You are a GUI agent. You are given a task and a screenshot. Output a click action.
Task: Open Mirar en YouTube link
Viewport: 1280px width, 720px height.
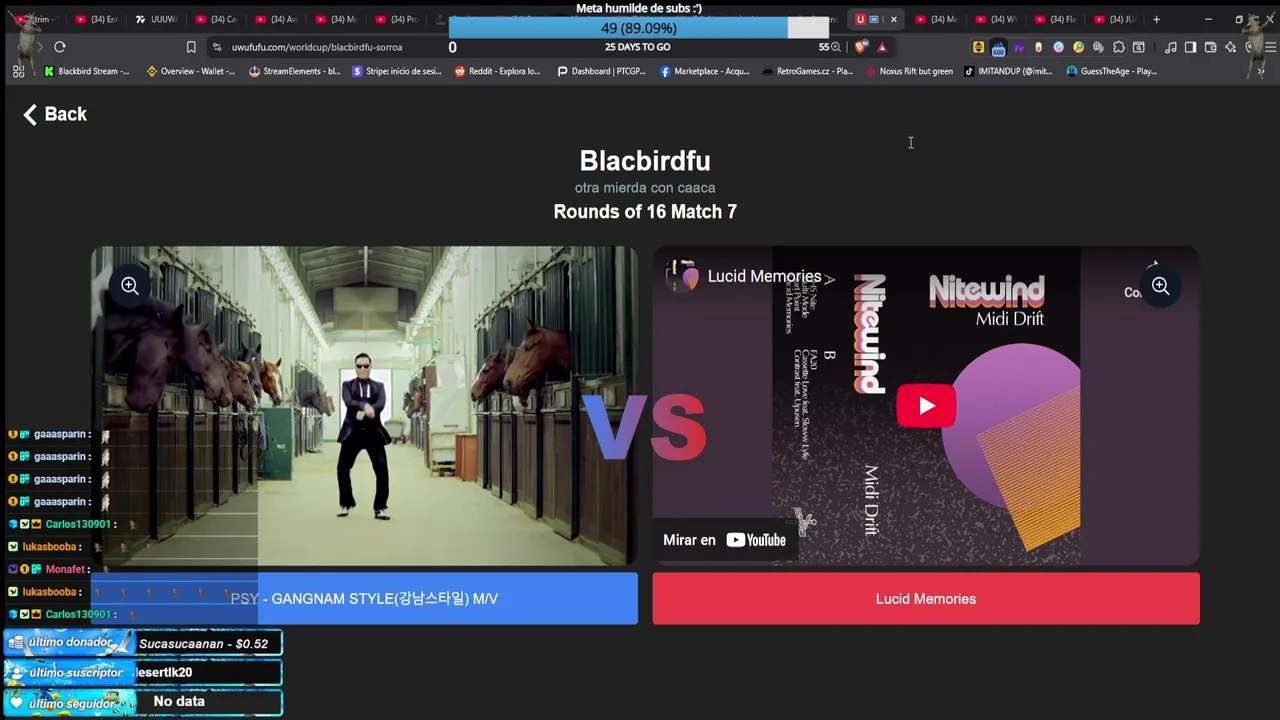click(x=725, y=540)
